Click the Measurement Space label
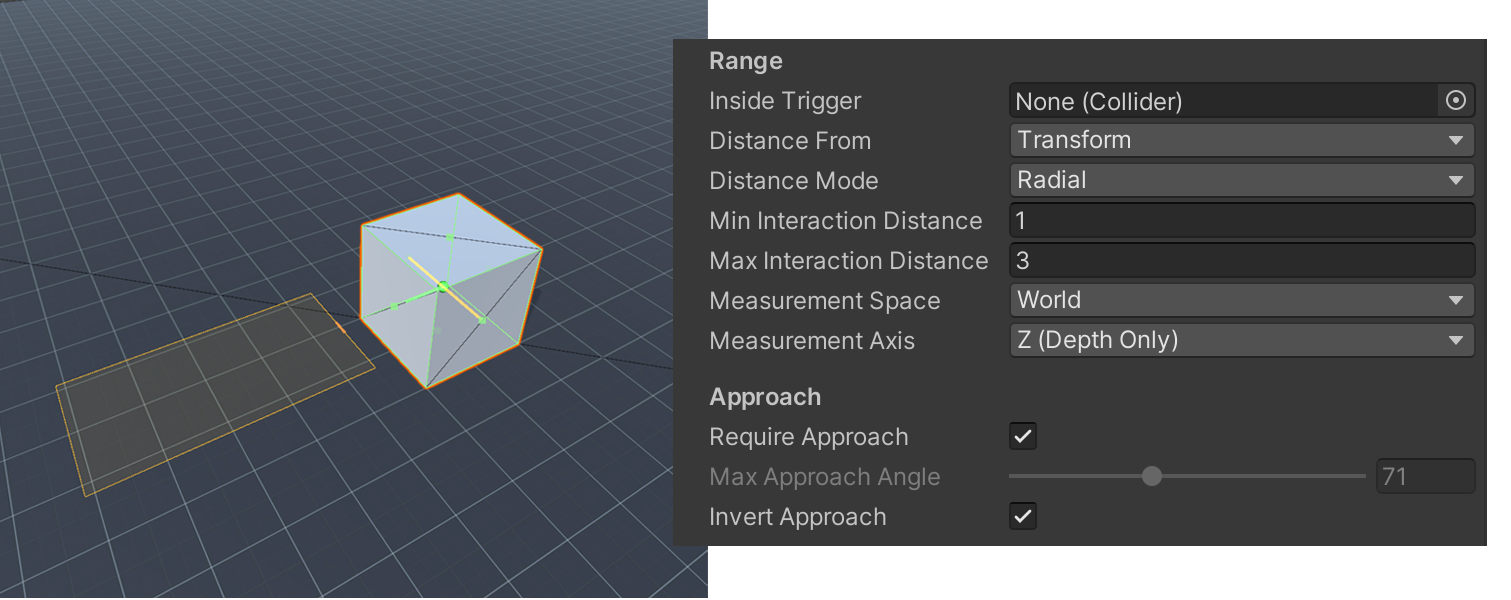This screenshot has width=1511, height=600. click(x=825, y=301)
